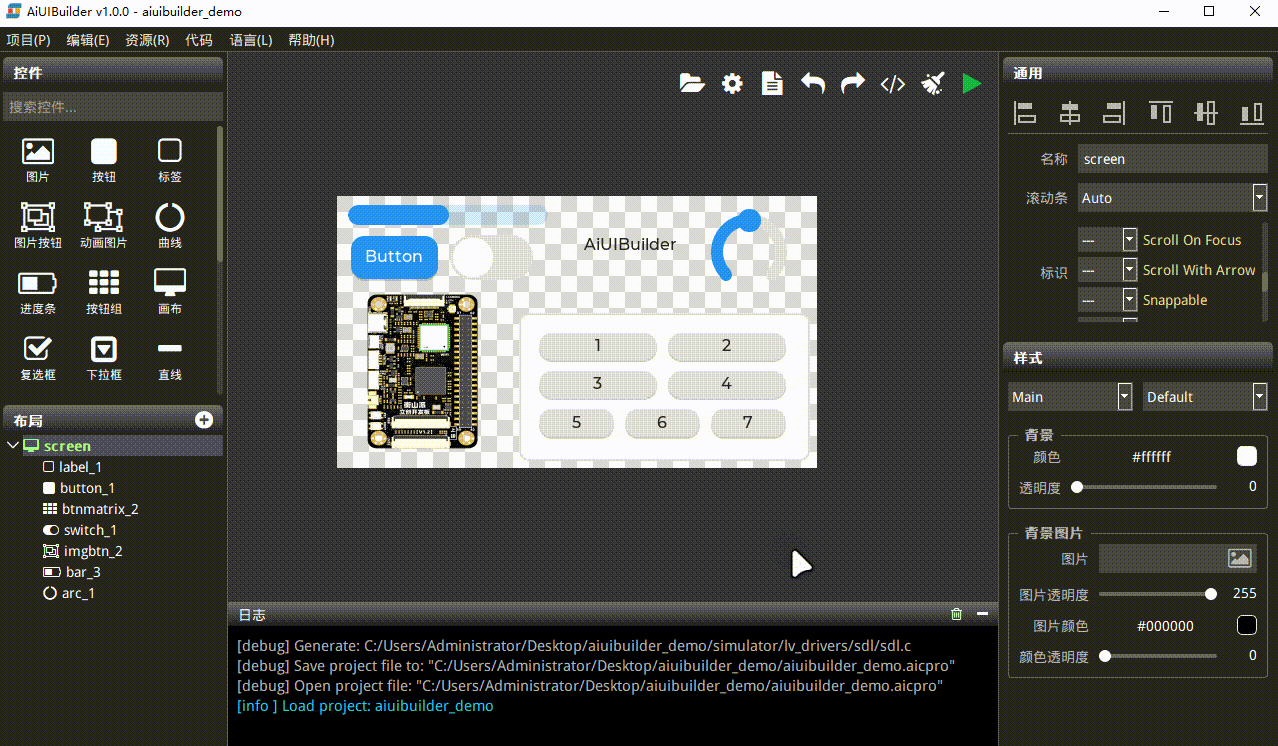Add new screen with plus icon
The width and height of the screenshot is (1278, 746).
(204, 420)
